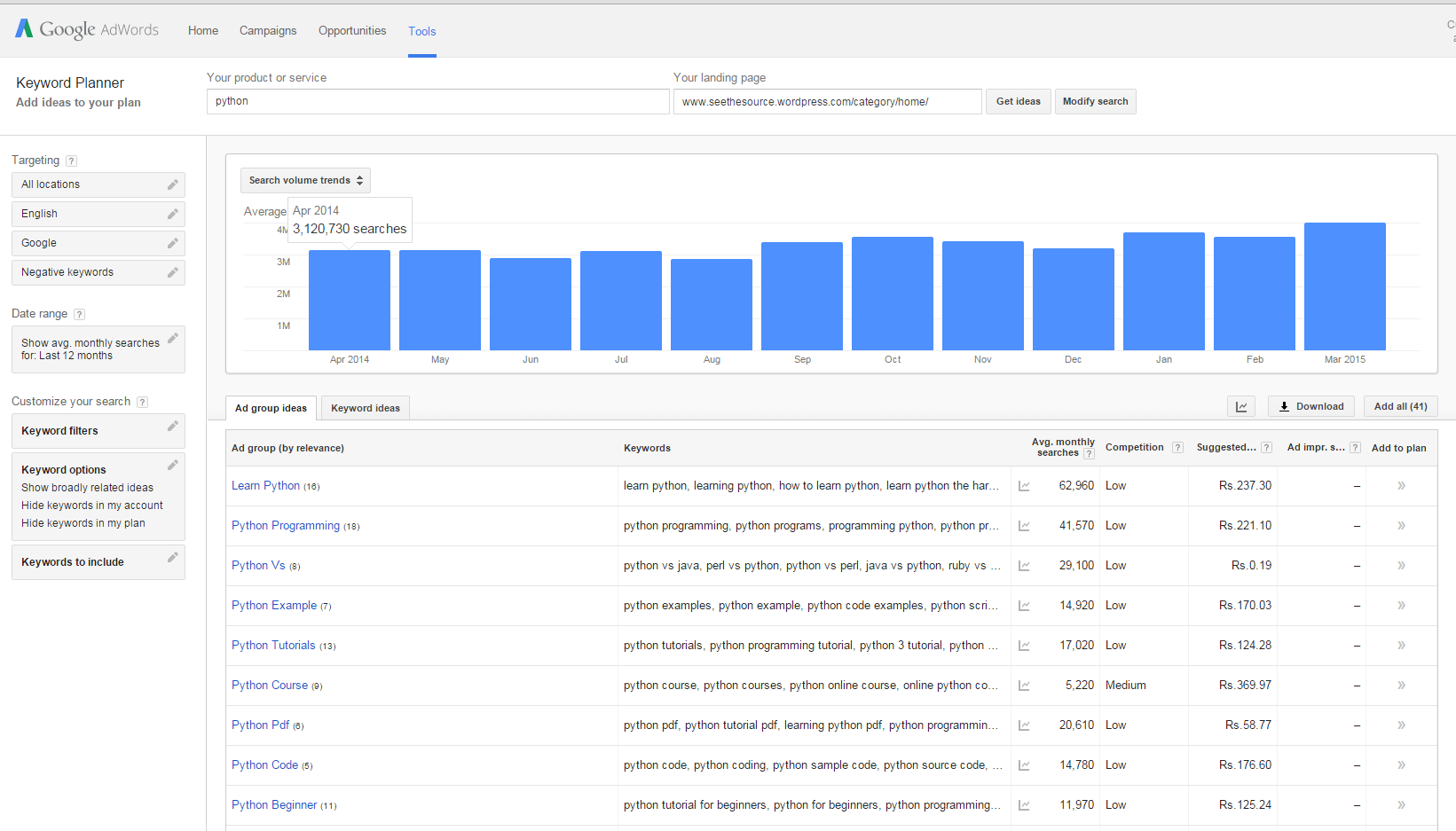Open Avg. monthly searches help icon
Viewport: 1456px width, 831px height.
tap(1089, 453)
